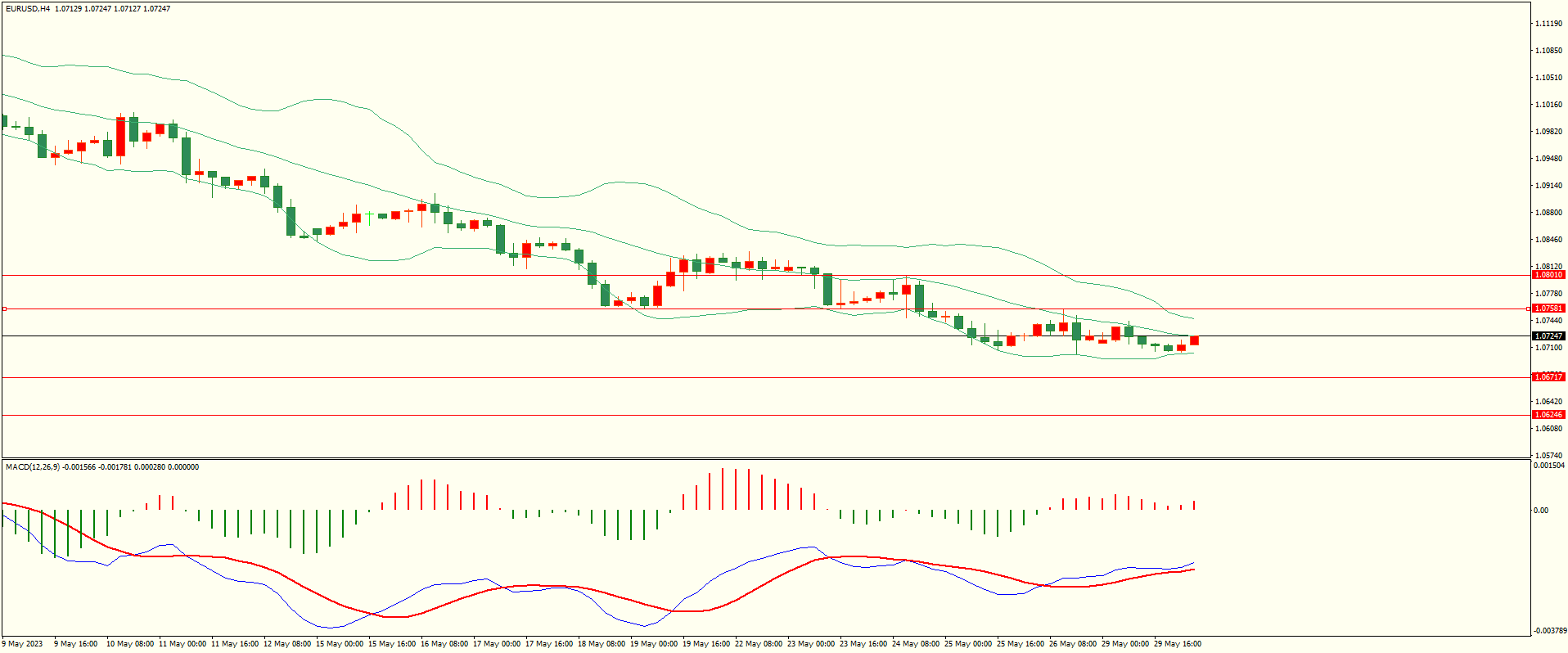Click the 24 May 08:00 time label

pos(916,644)
